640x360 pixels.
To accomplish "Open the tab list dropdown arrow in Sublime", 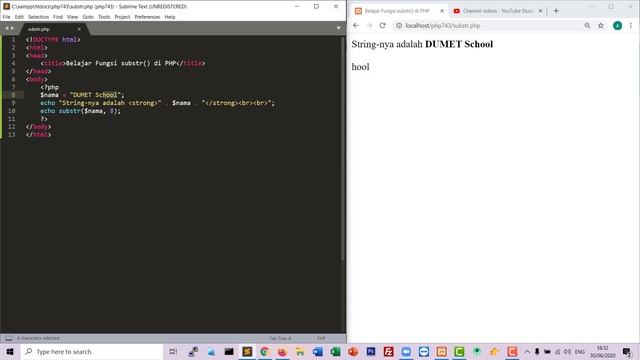I will pyautogui.click(x=338, y=28).
